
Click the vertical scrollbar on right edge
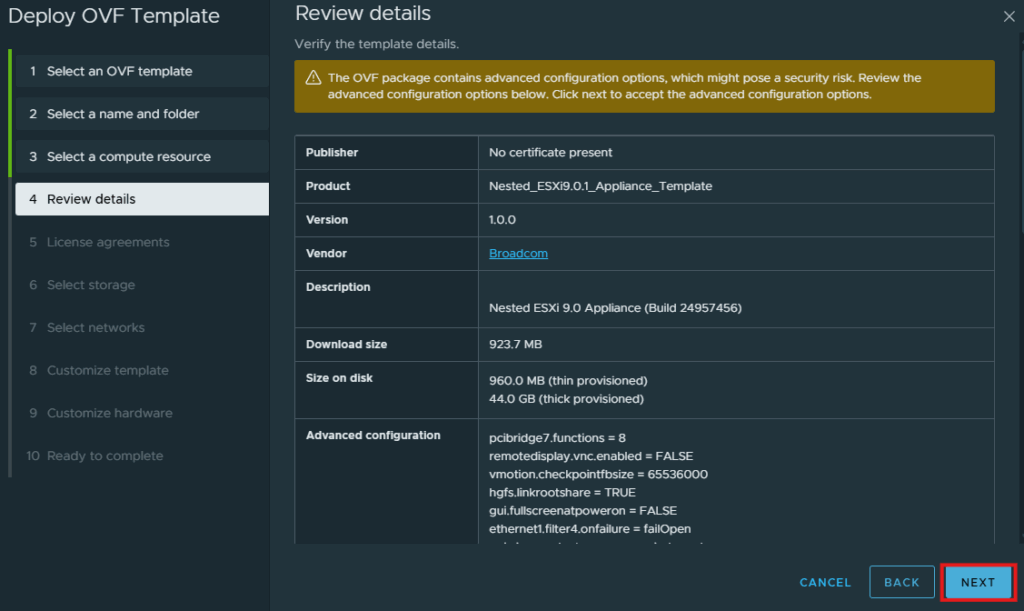coord(1020,137)
